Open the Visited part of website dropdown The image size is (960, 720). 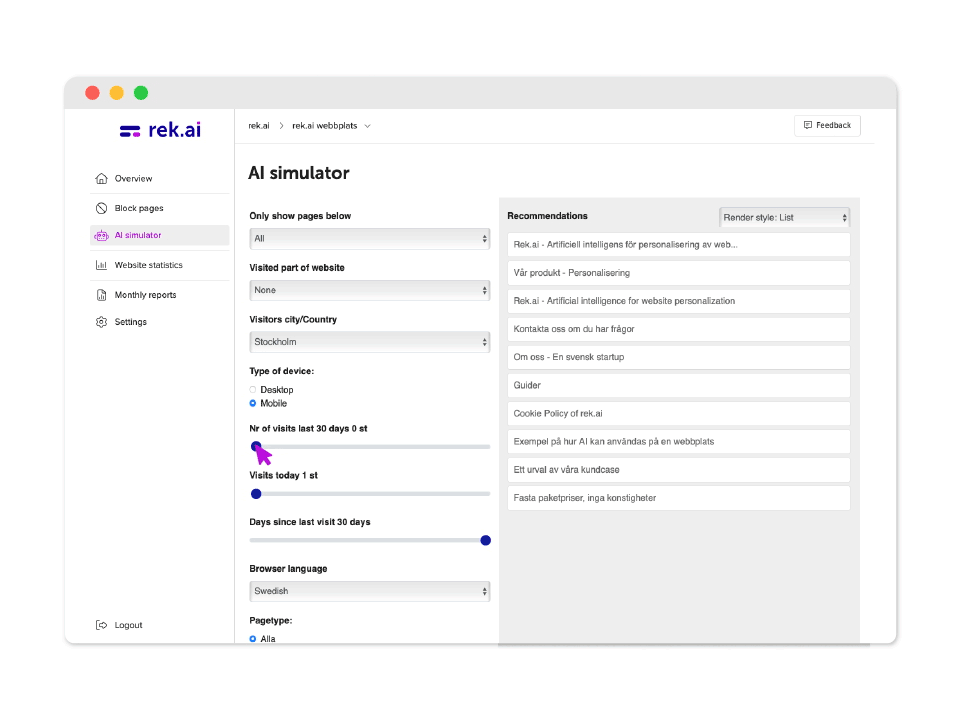(x=370, y=290)
